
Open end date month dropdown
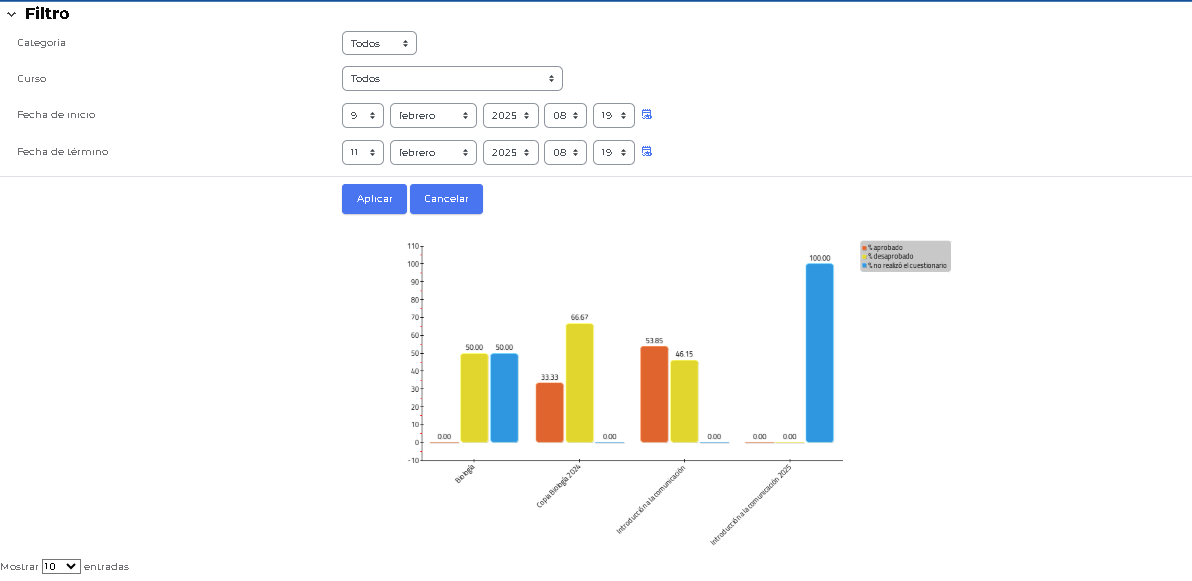click(433, 153)
